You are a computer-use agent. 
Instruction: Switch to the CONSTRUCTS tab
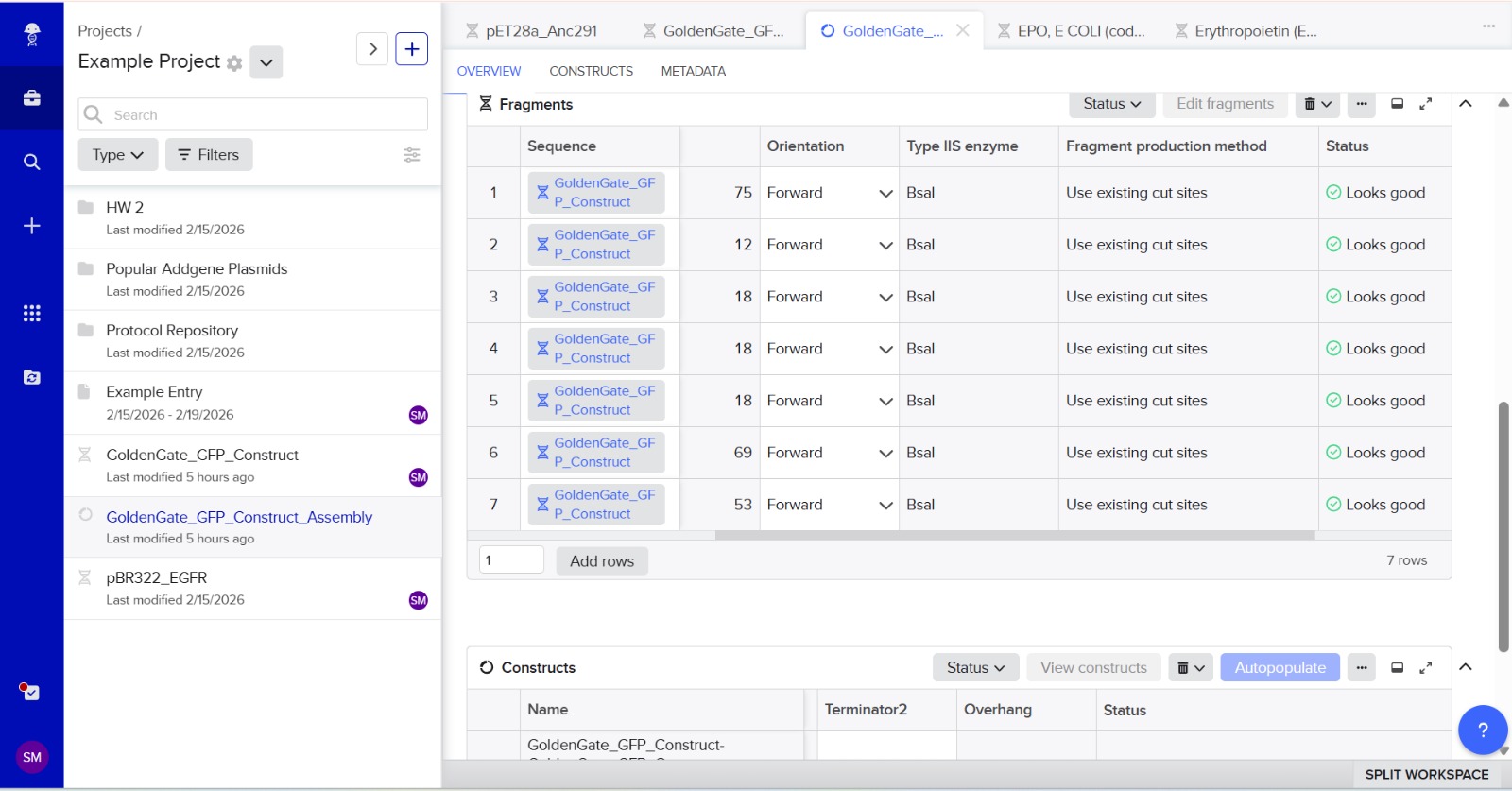tap(591, 71)
